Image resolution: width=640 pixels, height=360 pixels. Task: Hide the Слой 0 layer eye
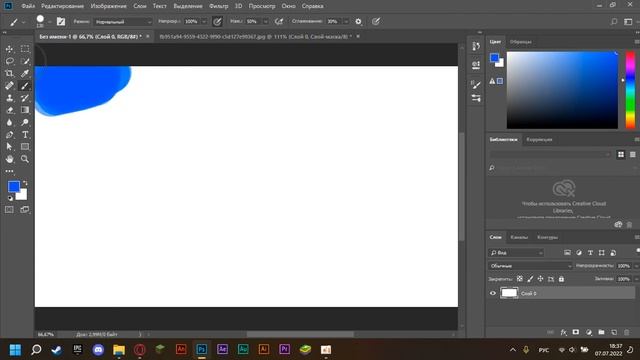493,293
